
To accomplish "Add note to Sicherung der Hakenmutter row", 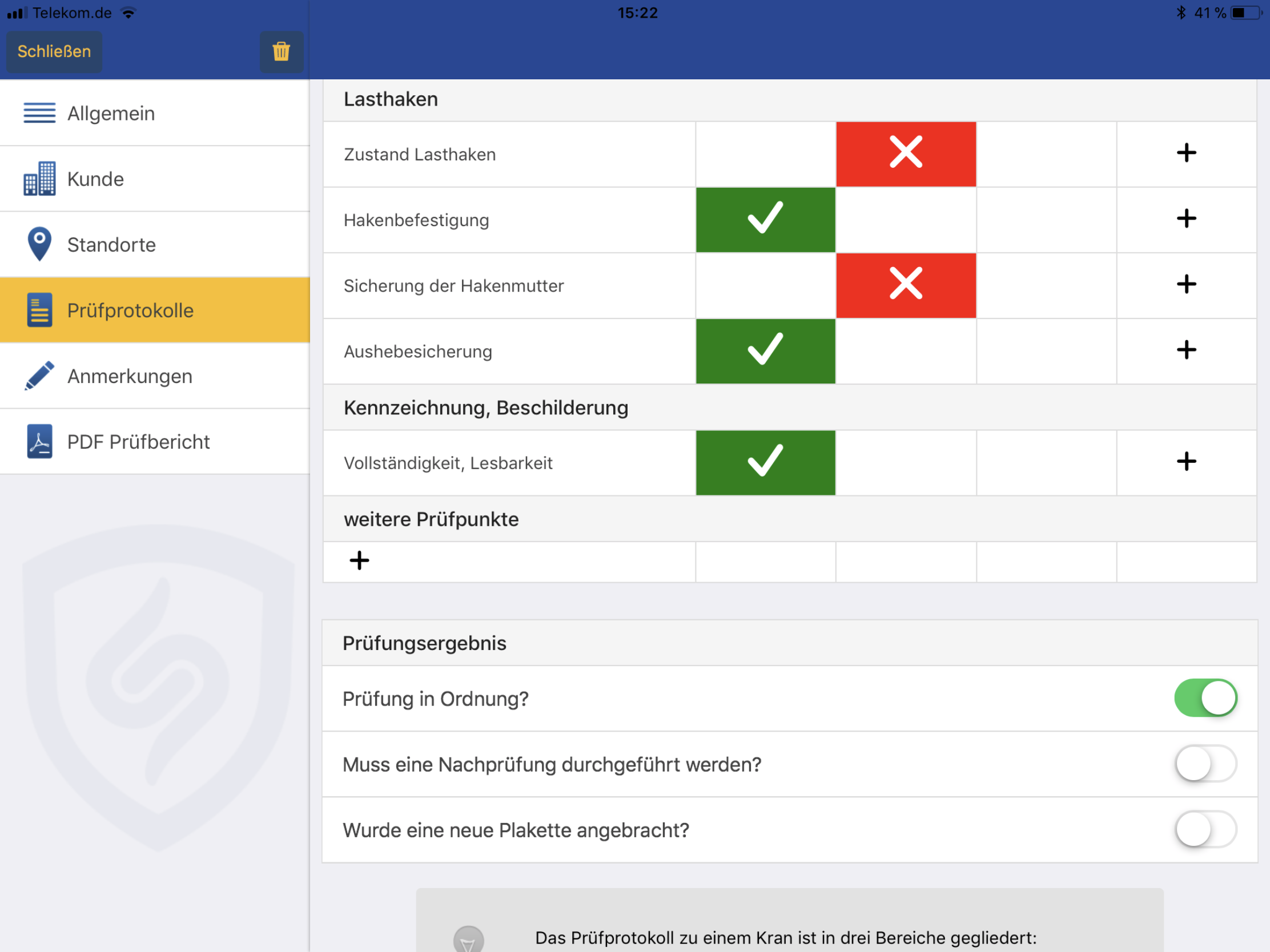I will (1186, 285).
